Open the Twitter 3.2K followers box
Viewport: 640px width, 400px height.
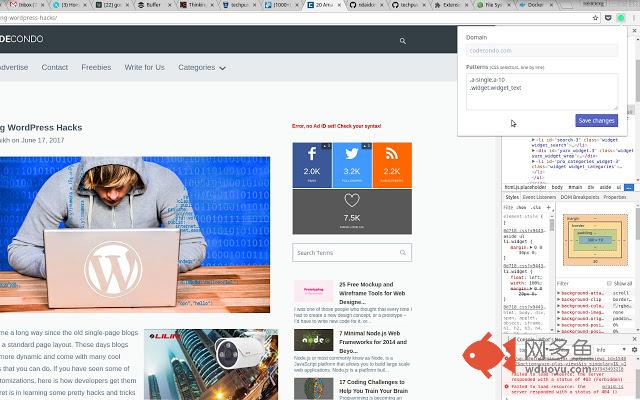pos(352,165)
